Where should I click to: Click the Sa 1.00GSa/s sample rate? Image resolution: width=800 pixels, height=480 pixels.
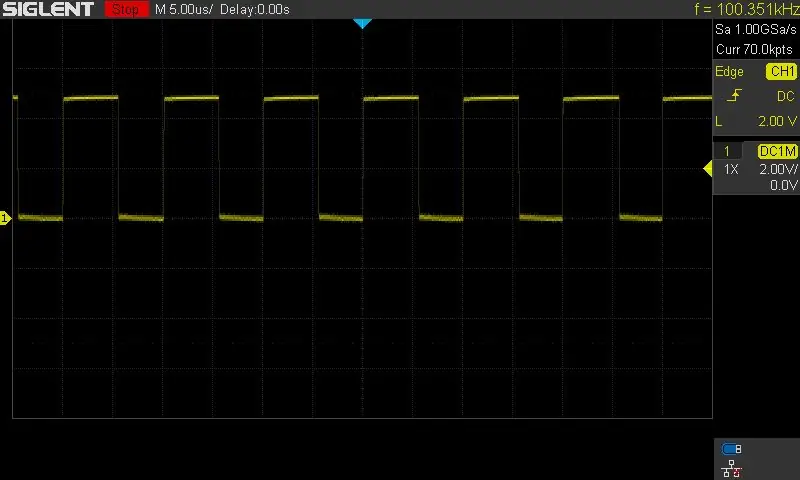pos(756,29)
